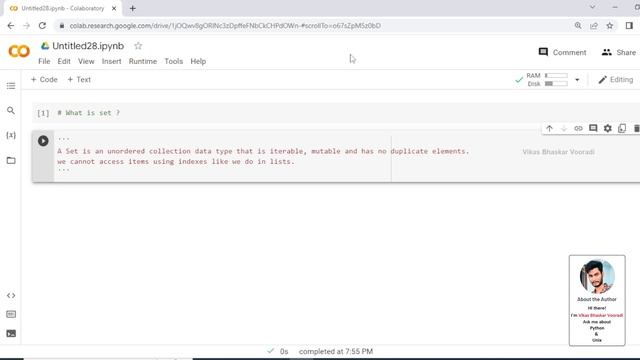Open the table of contents sidebar icon
The width and height of the screenshot is (640, 360).
pyautogui.click(x=11, y=86)
